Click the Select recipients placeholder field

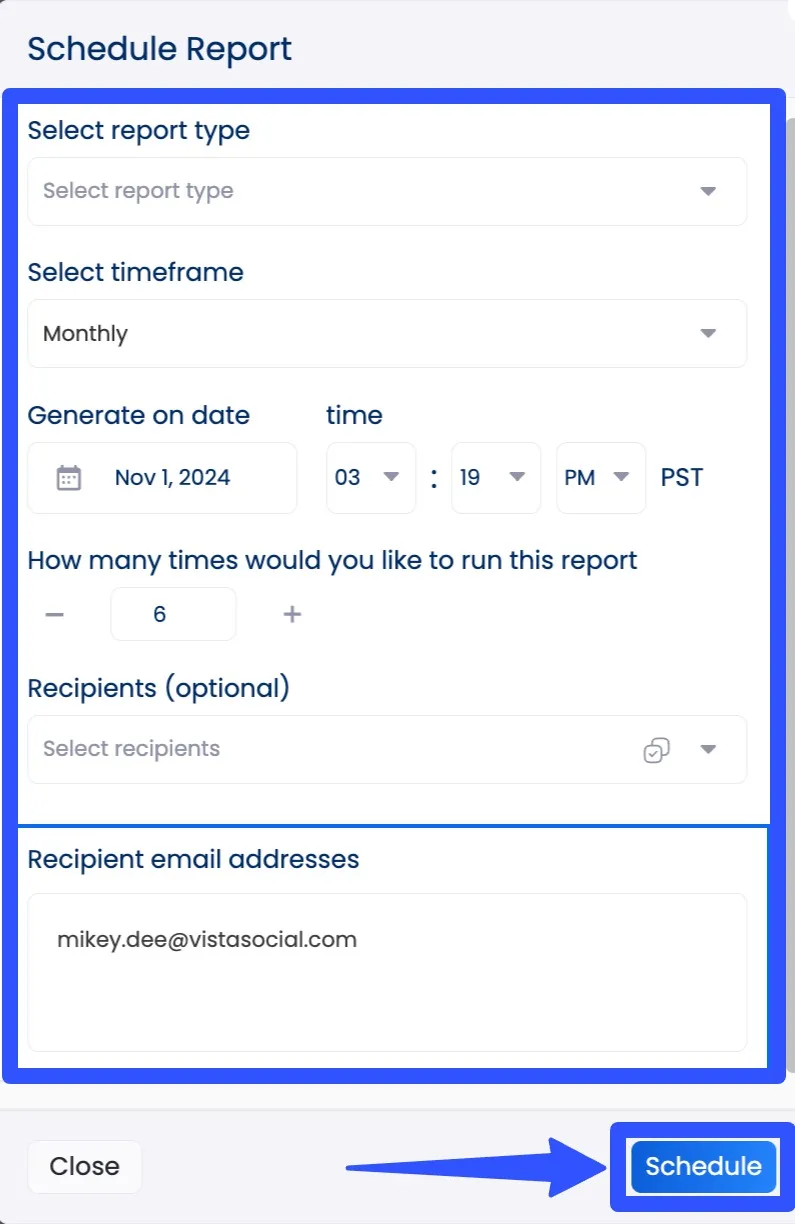click(300, 750)
